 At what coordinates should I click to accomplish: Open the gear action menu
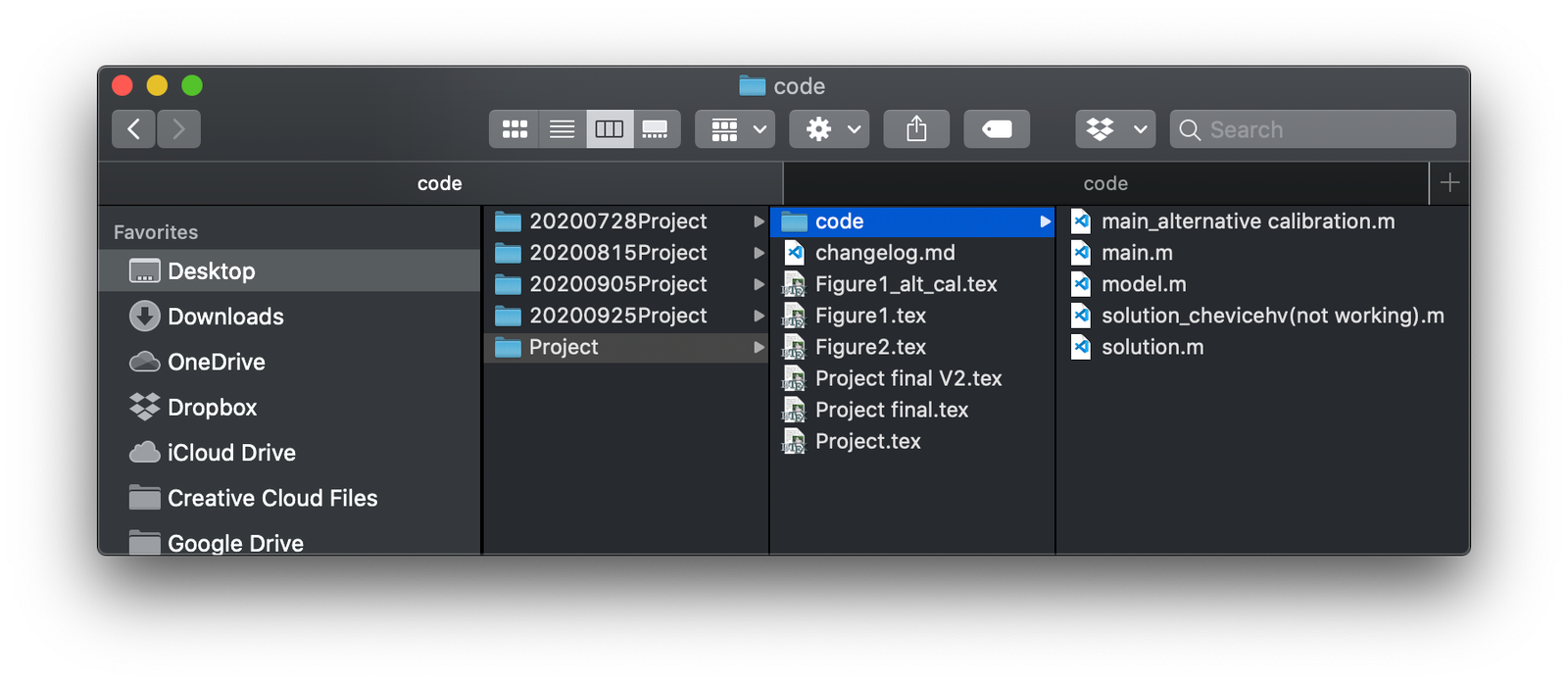(x=829, y=128)
